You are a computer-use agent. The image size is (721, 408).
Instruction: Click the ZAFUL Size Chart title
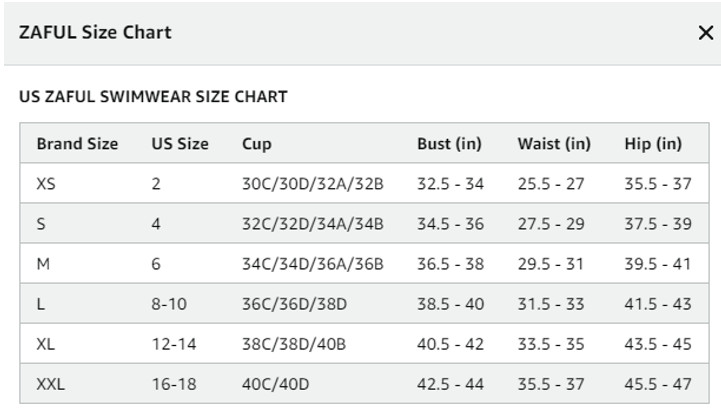95,33
